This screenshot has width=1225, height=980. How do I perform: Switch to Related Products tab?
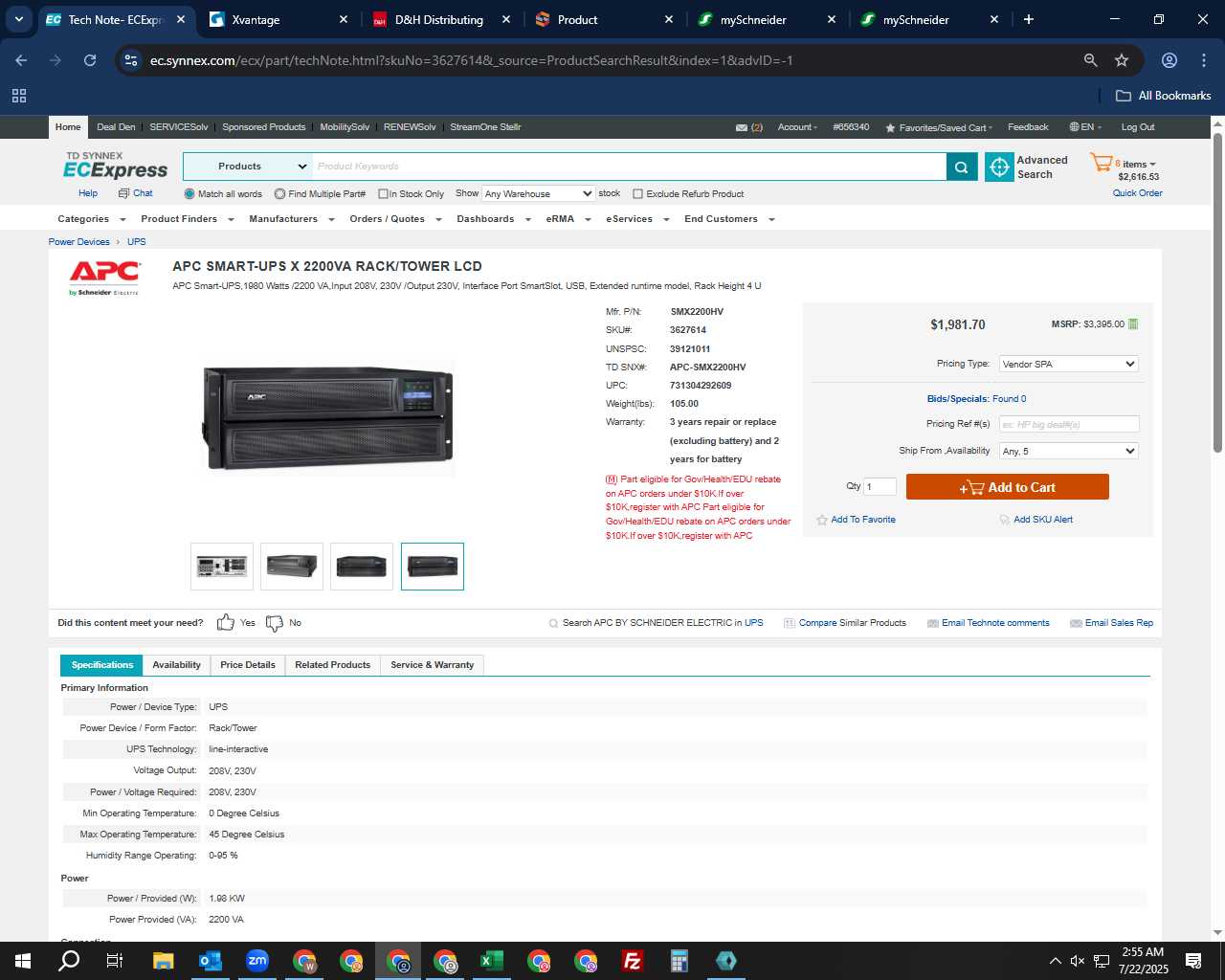click(x=332, y=665)
